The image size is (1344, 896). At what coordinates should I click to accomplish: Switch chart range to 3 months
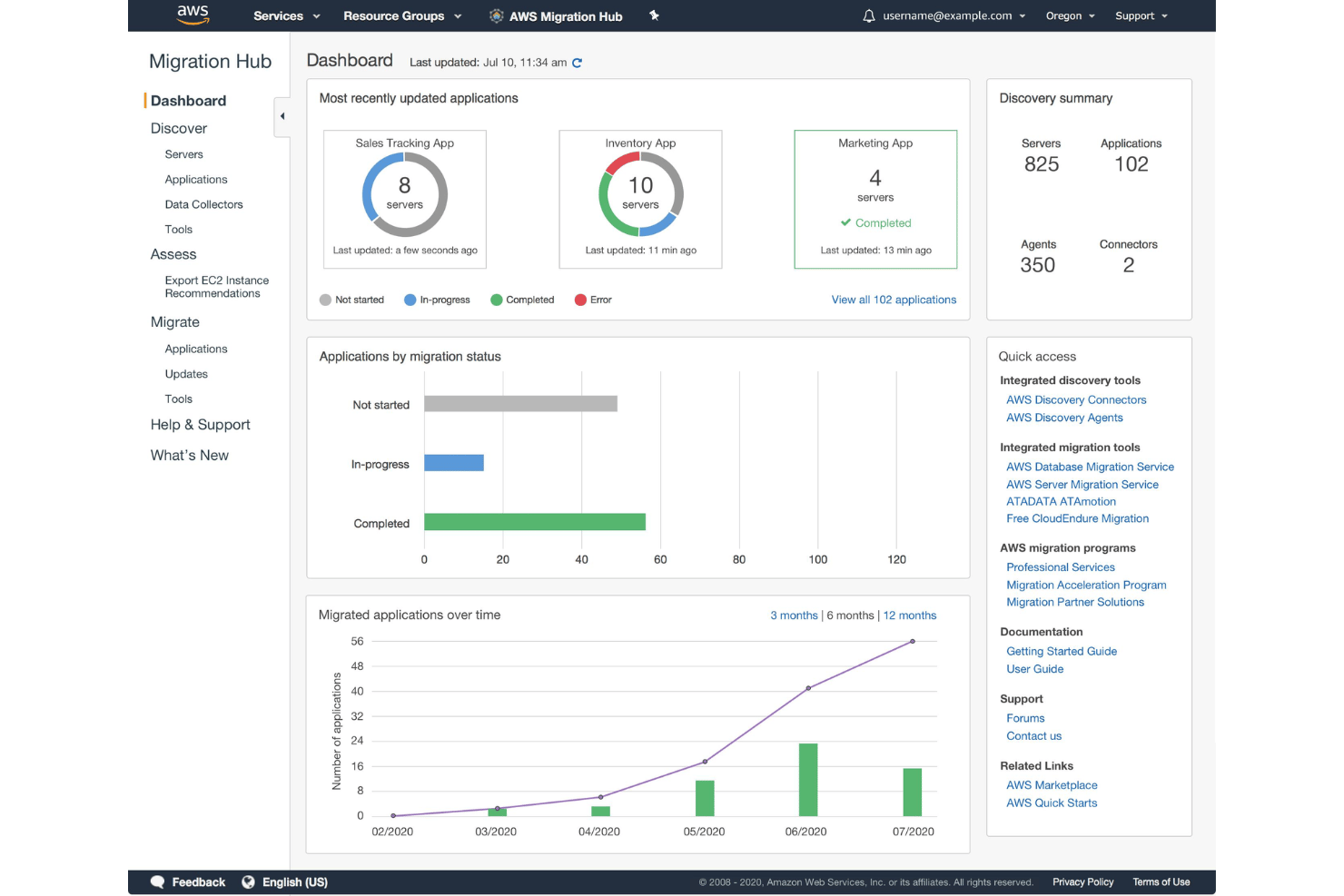pyautogui.click(x=794, y=615)
